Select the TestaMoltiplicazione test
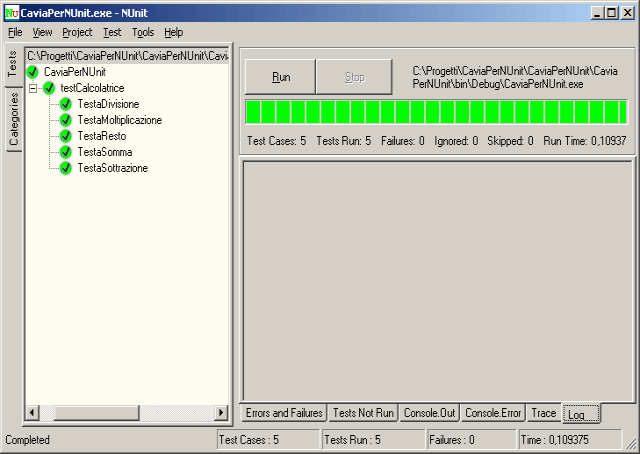Image resolution: width=640 pixels, height=454 pixels. pos(120,120)
